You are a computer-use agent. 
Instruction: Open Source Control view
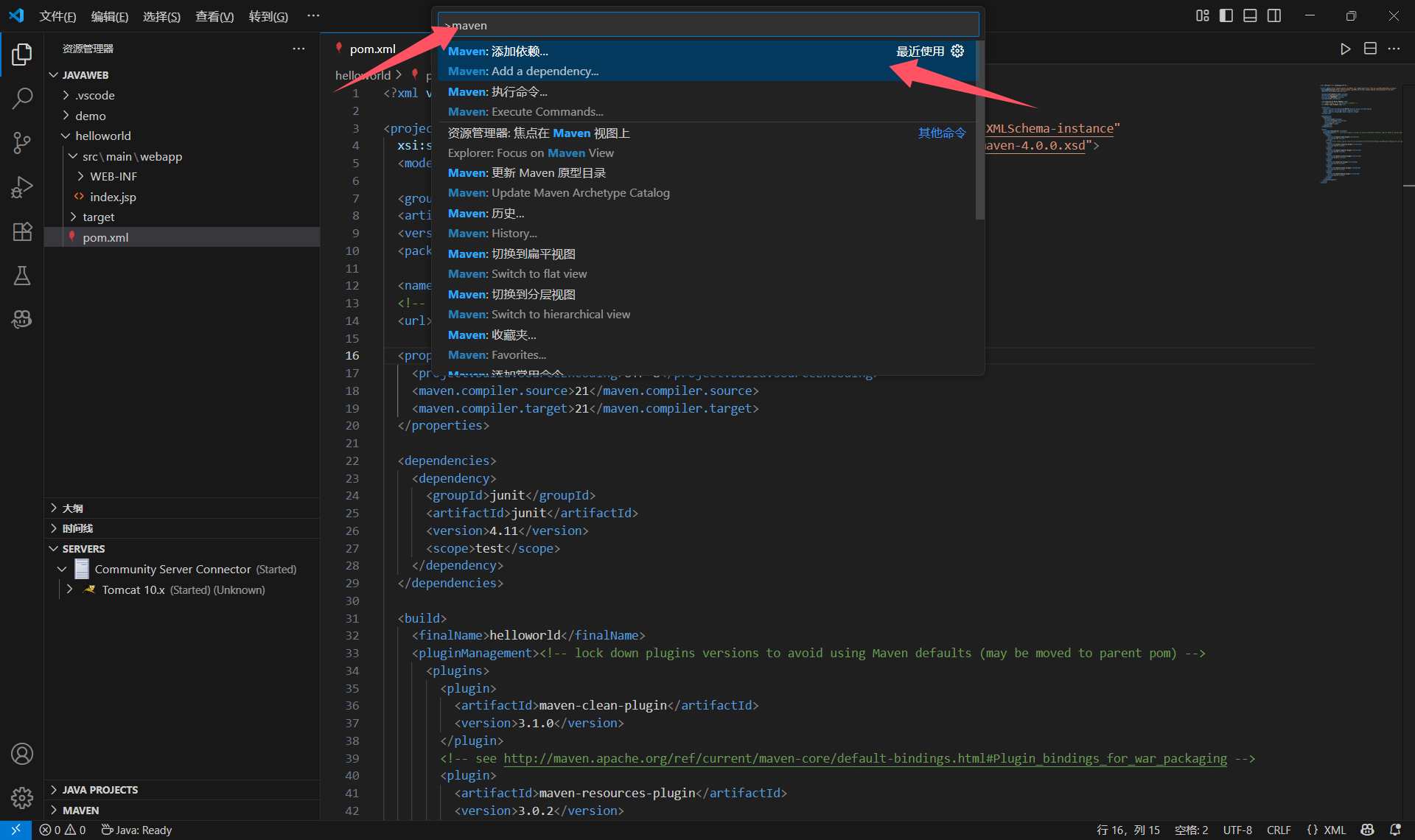pyautogui.click(x=22, y=142)
